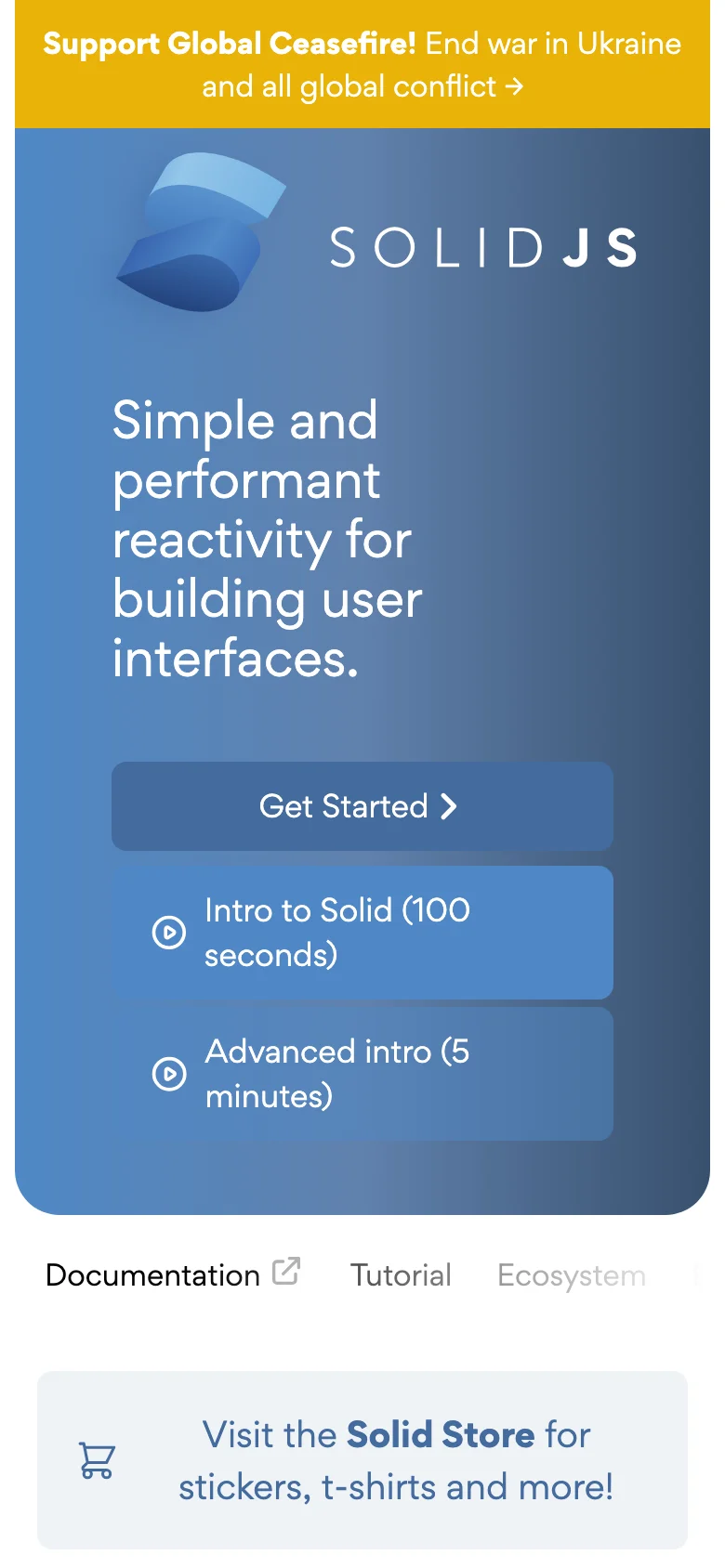725x1568 pixels.
Task: Select the Ecosystem tab
Action: pos(571,1274)
